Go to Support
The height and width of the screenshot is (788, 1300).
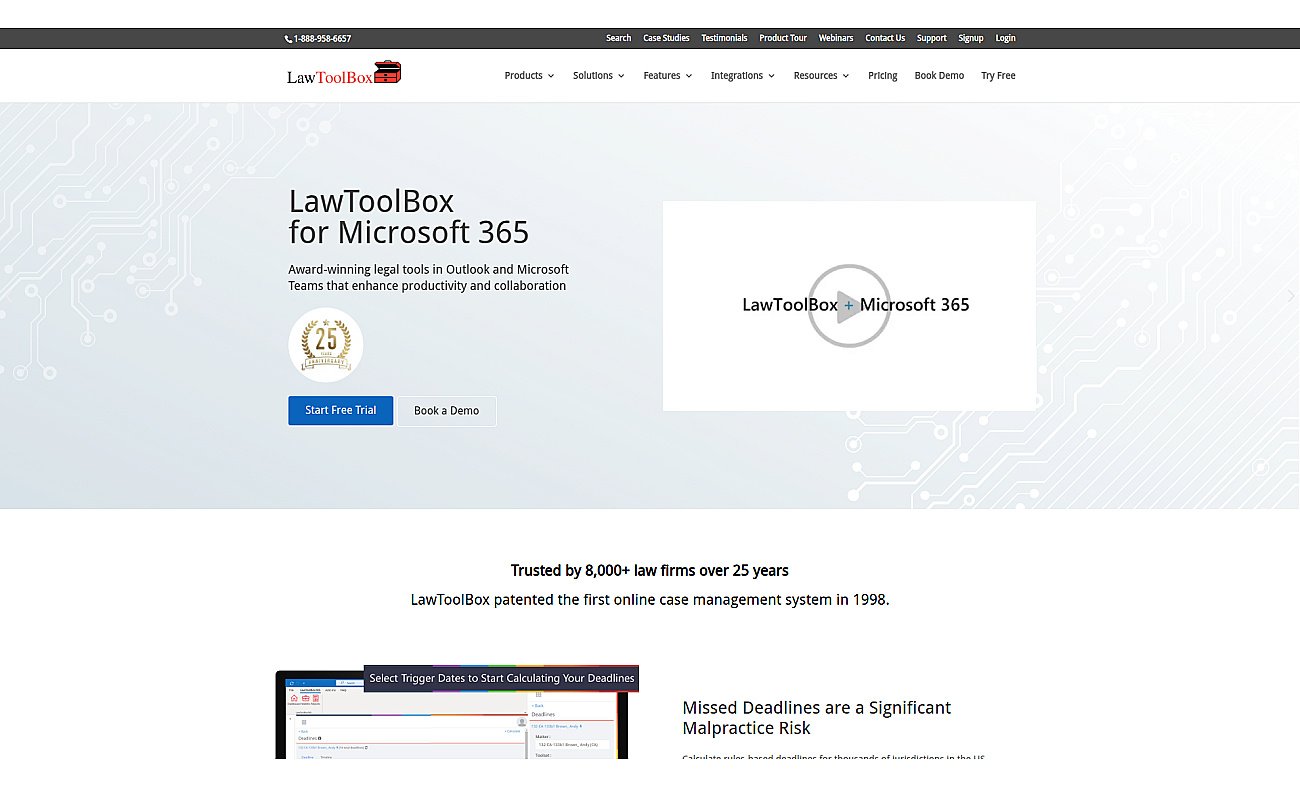[x=931, y=38]
